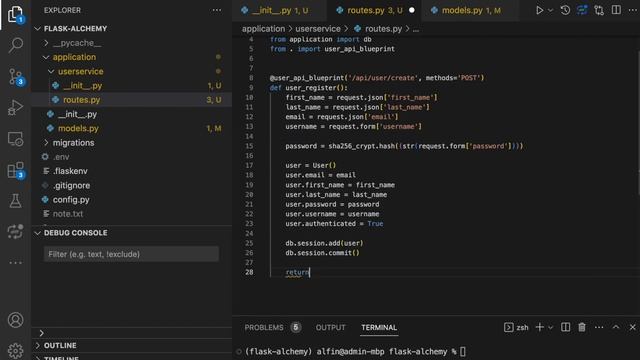The width and height of the screenshot is (640, 360).
Task: Click unsaved dot on routes.py tab
Action: coord(412,10)
